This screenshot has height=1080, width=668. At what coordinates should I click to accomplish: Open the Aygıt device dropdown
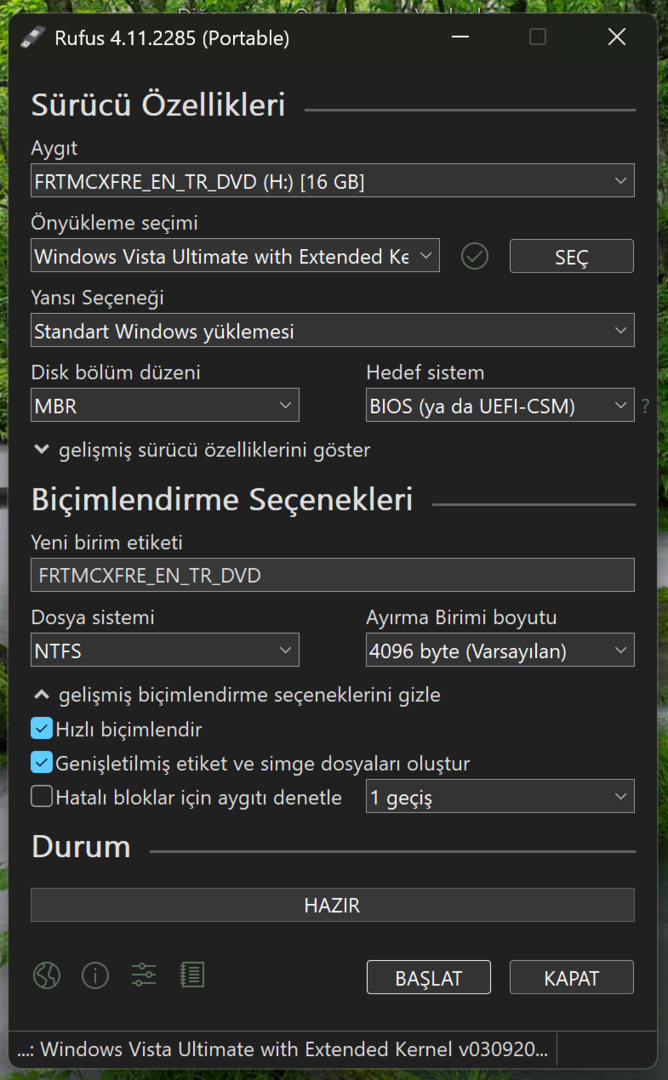click(x=333, y=180)
